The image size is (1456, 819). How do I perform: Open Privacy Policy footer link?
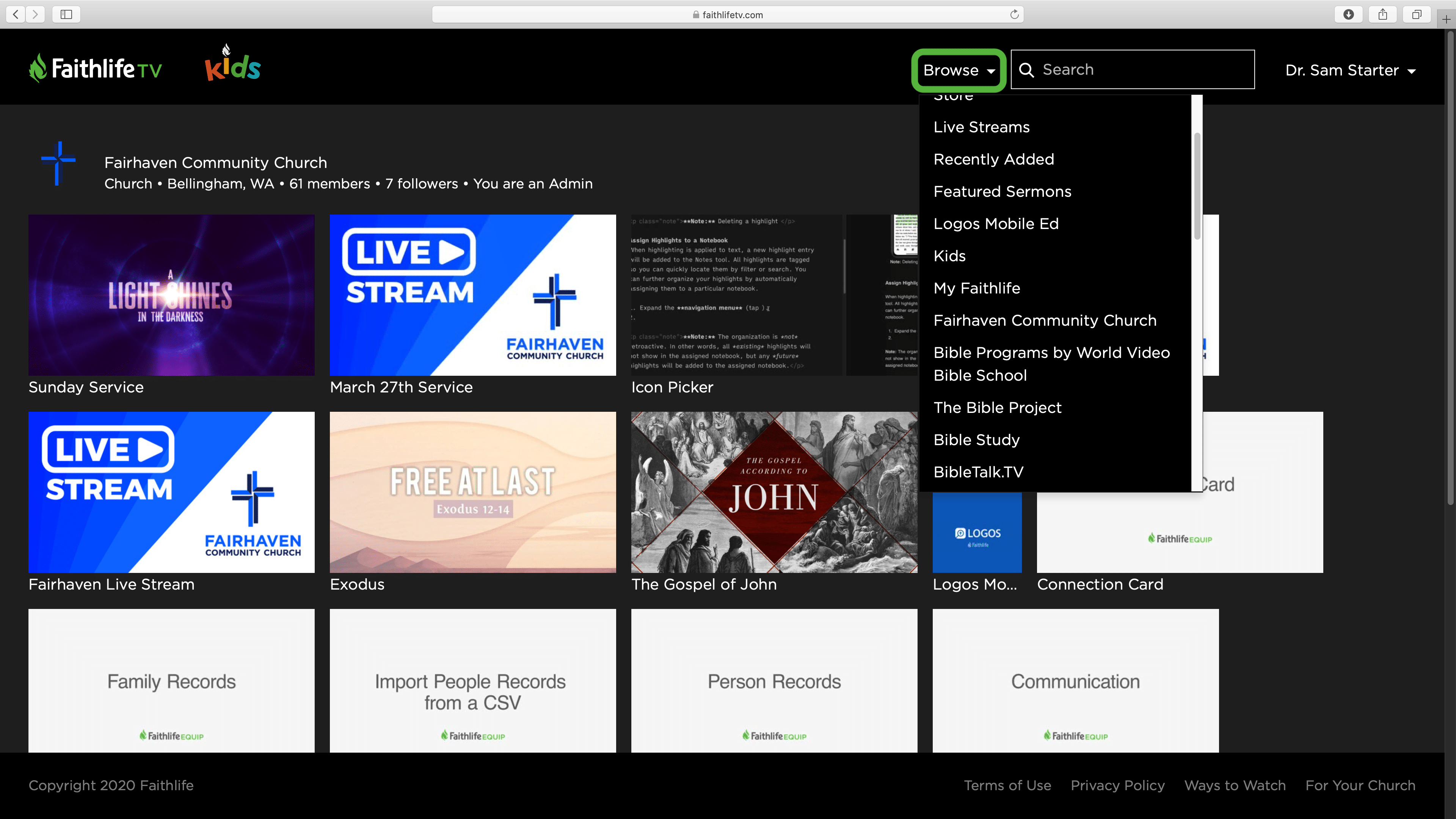tap(1117, 785)
